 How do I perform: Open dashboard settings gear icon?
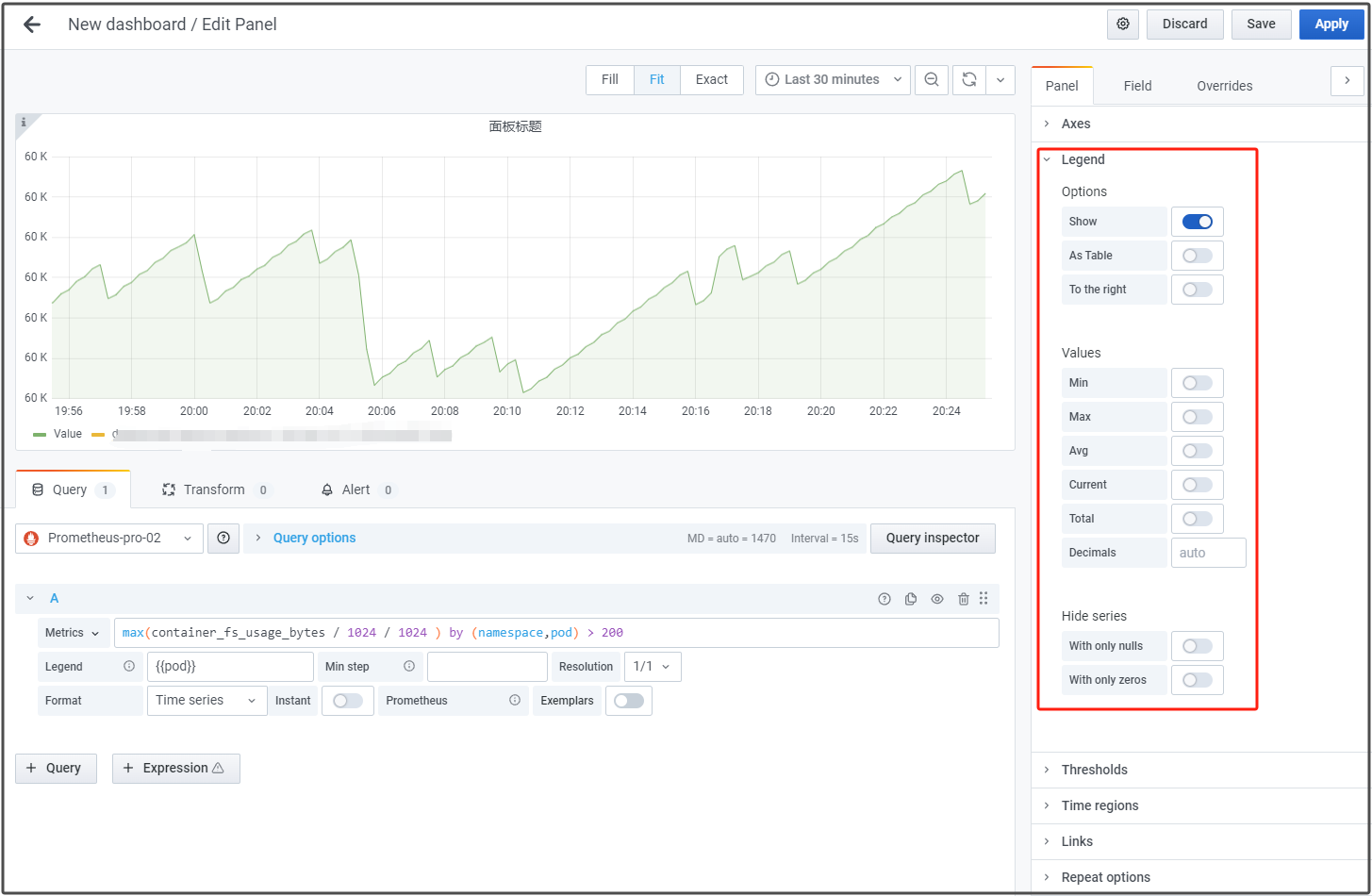[1122, 25]
